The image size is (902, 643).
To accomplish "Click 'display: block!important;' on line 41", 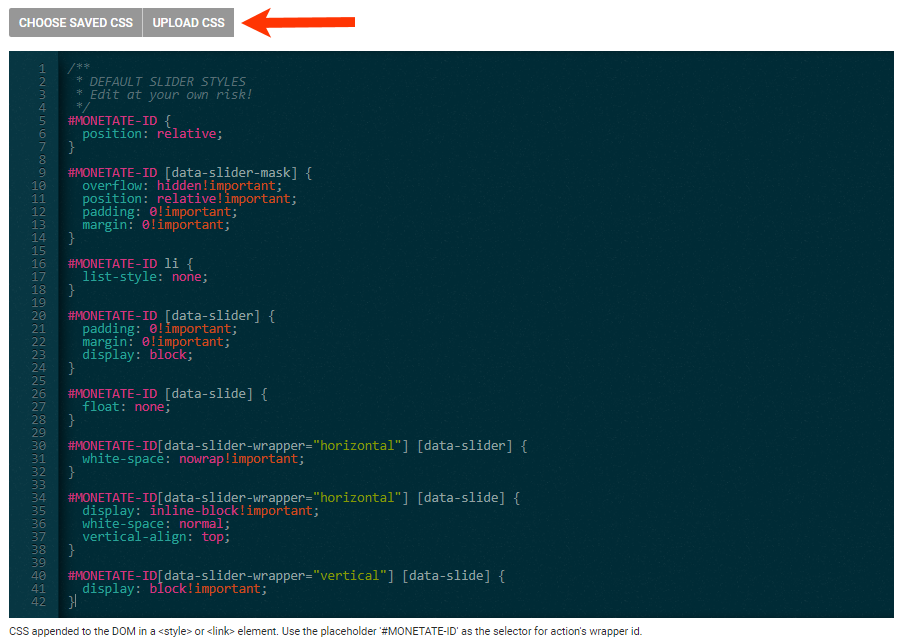I will pos(174,589).
